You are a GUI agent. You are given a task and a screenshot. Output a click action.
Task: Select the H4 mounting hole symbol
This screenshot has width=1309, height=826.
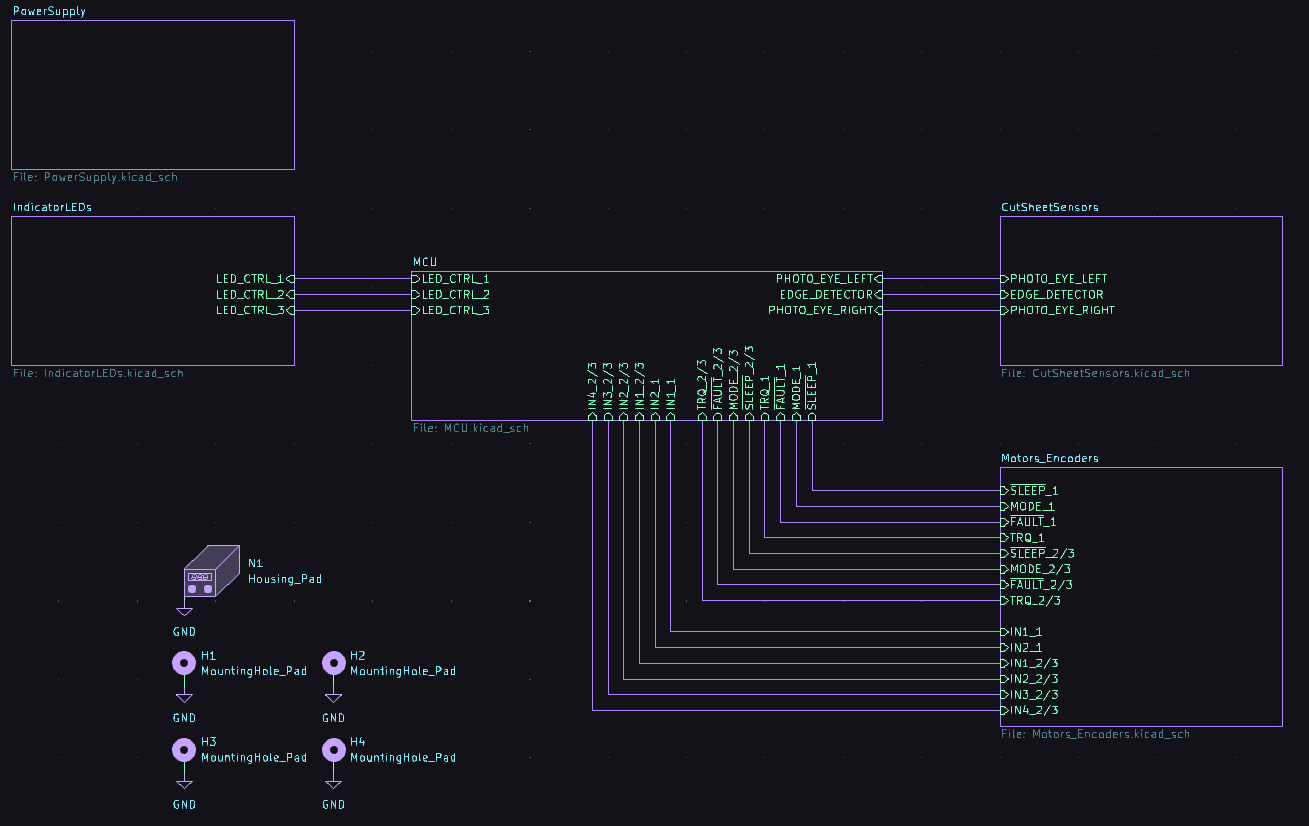(333, 749)
